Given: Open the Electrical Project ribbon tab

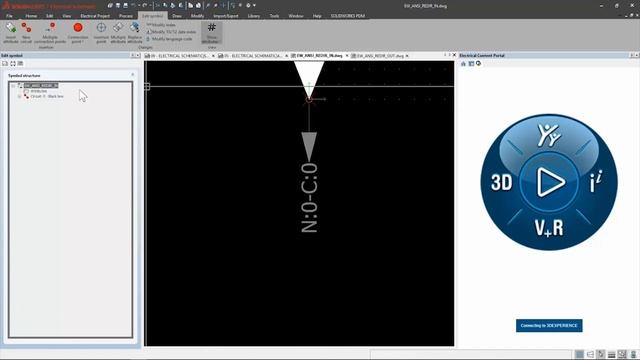Looking at the screenshot, I should pos(95,16).
